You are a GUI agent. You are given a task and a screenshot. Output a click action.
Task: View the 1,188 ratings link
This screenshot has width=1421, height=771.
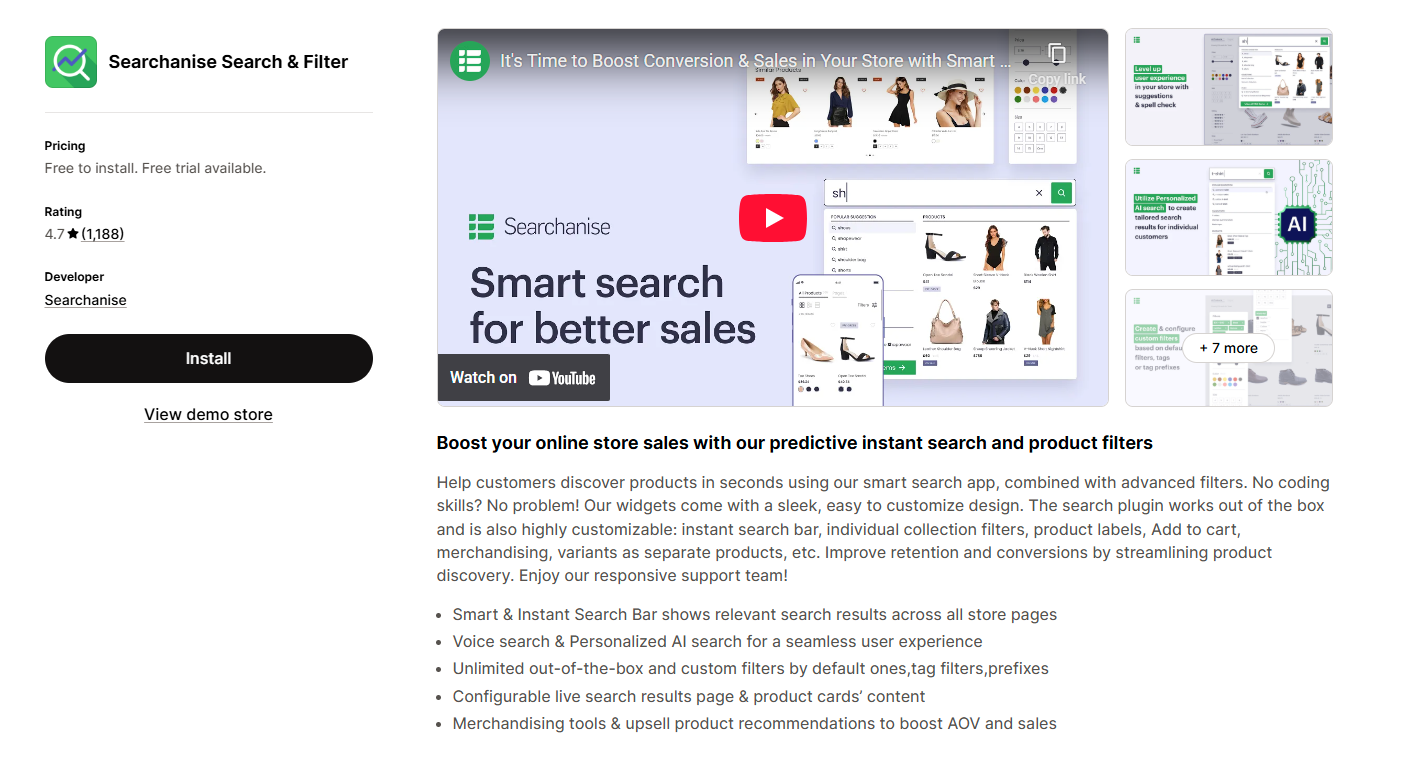[x=104, y=233]
